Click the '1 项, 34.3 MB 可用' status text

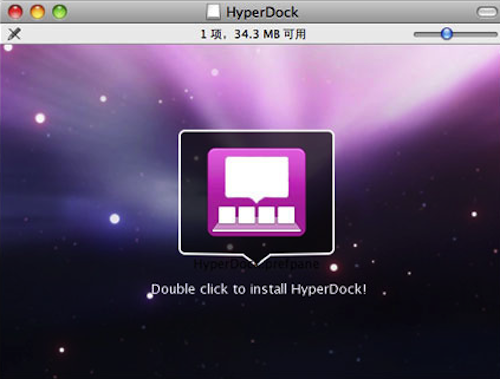(253, 34)
